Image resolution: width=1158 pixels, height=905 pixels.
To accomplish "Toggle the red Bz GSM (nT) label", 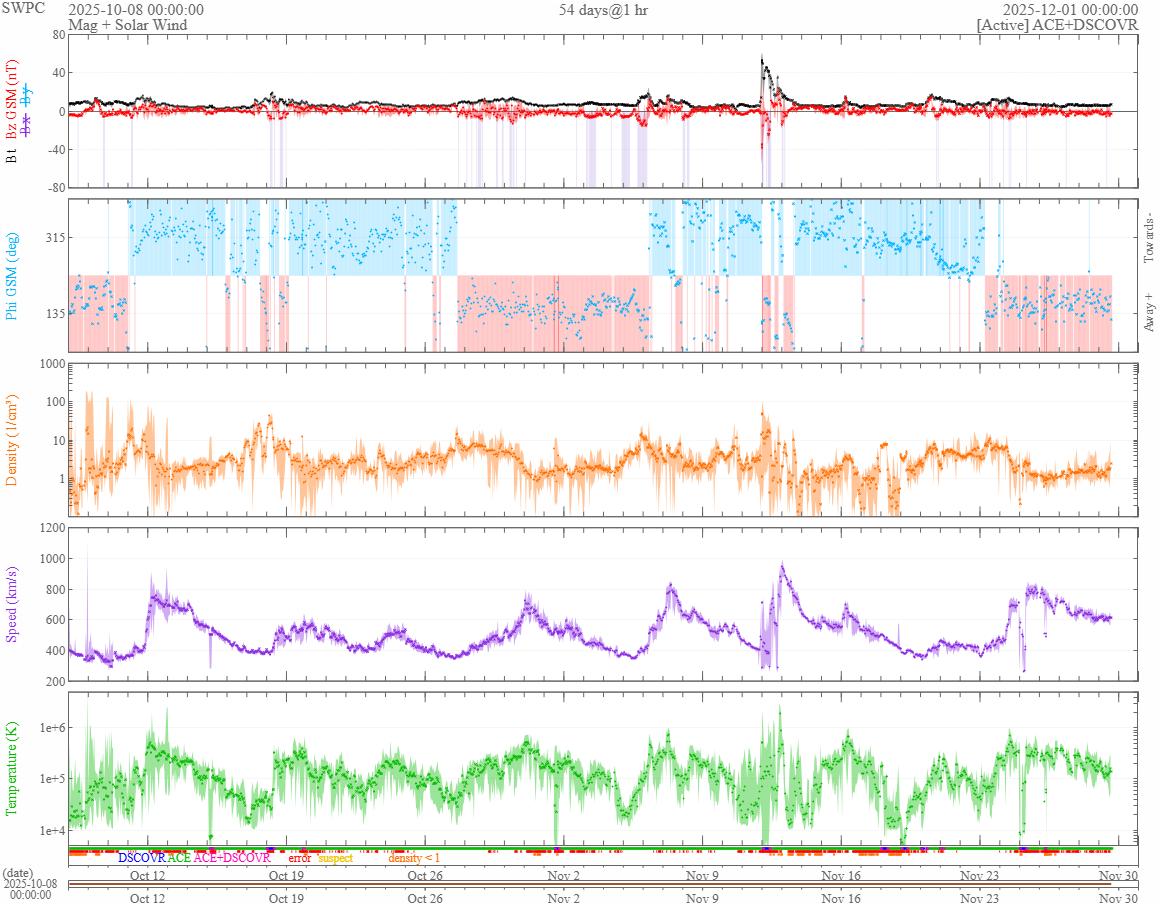I will pos(11,100).
